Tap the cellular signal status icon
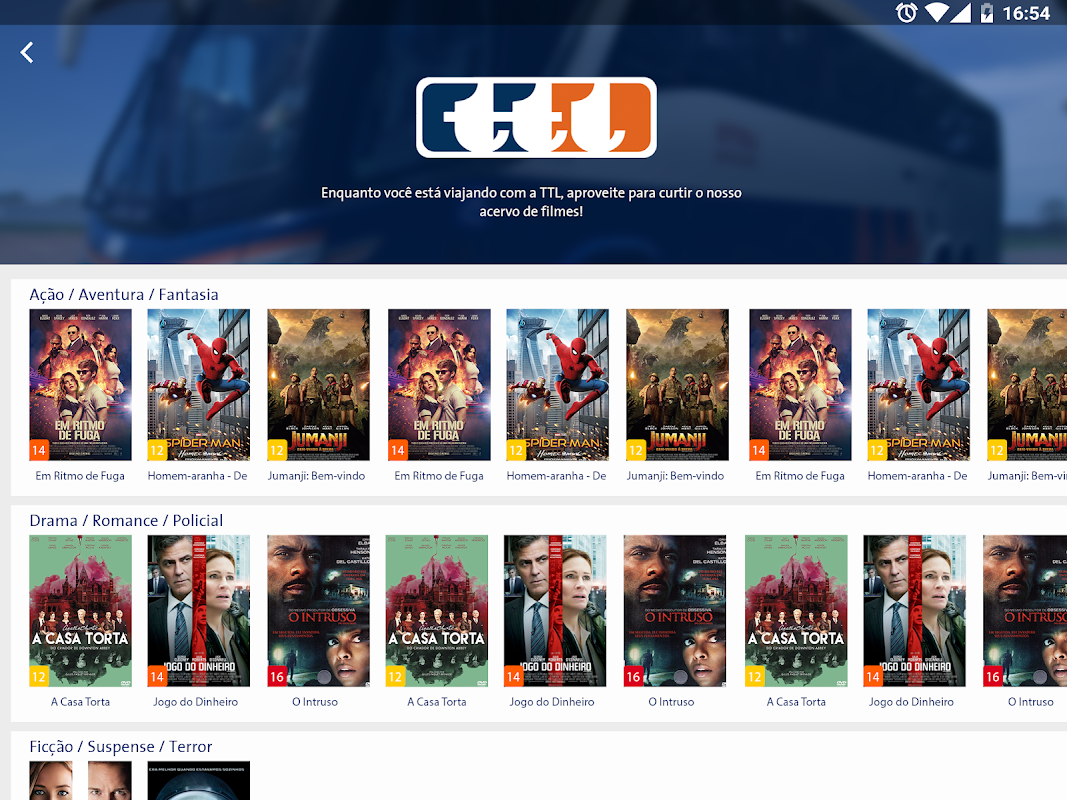The height and width of the screenshot is (800, 1067). tap(960, 12)
